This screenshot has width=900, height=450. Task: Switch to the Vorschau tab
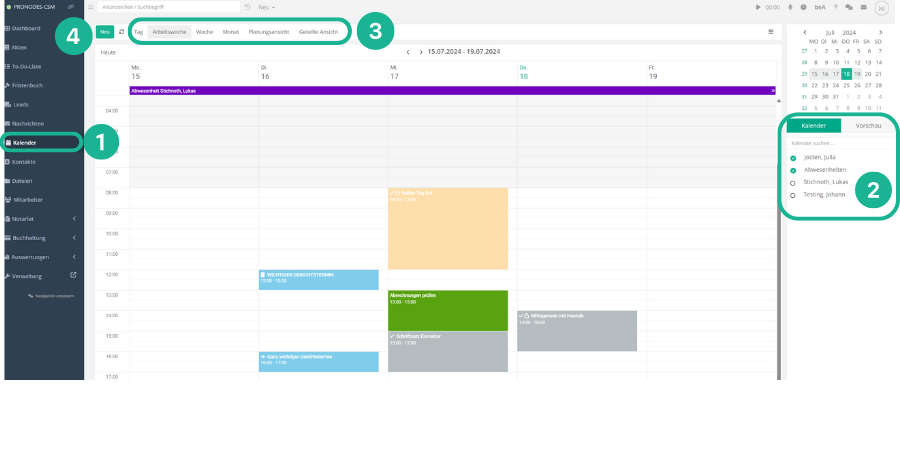point(868,126)
